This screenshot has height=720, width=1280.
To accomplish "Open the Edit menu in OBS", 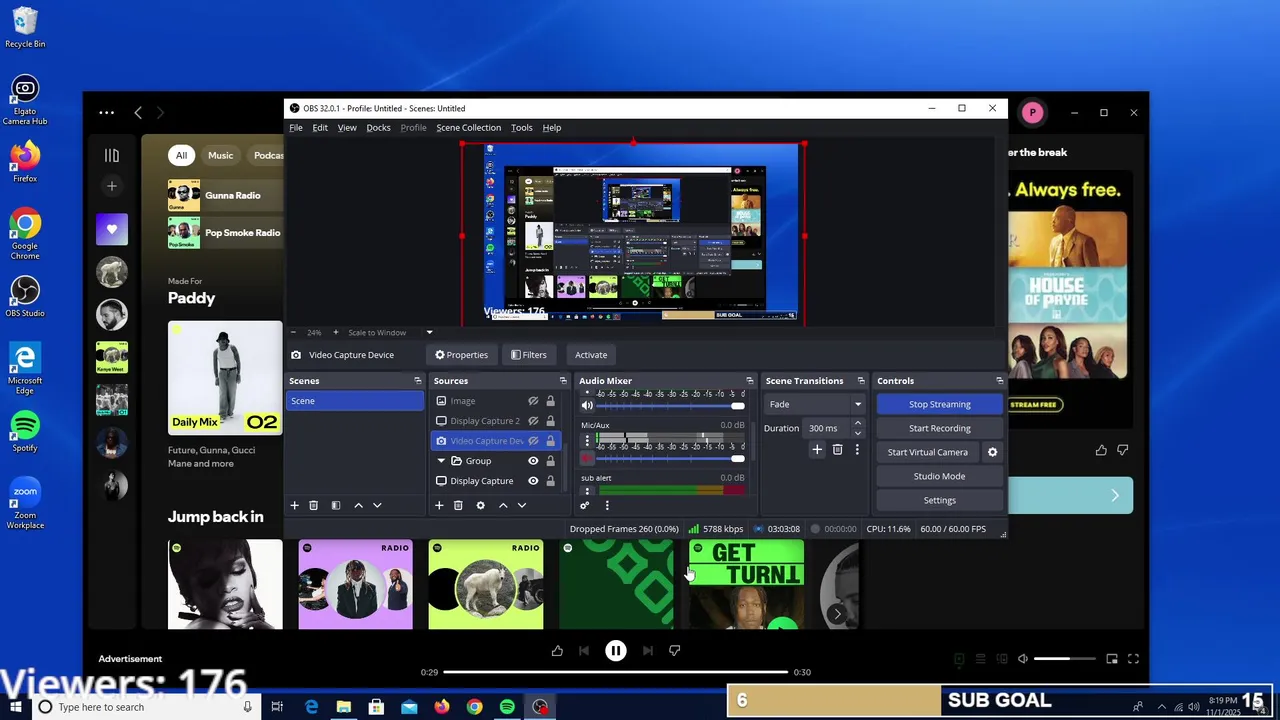I will coord(320,128).
